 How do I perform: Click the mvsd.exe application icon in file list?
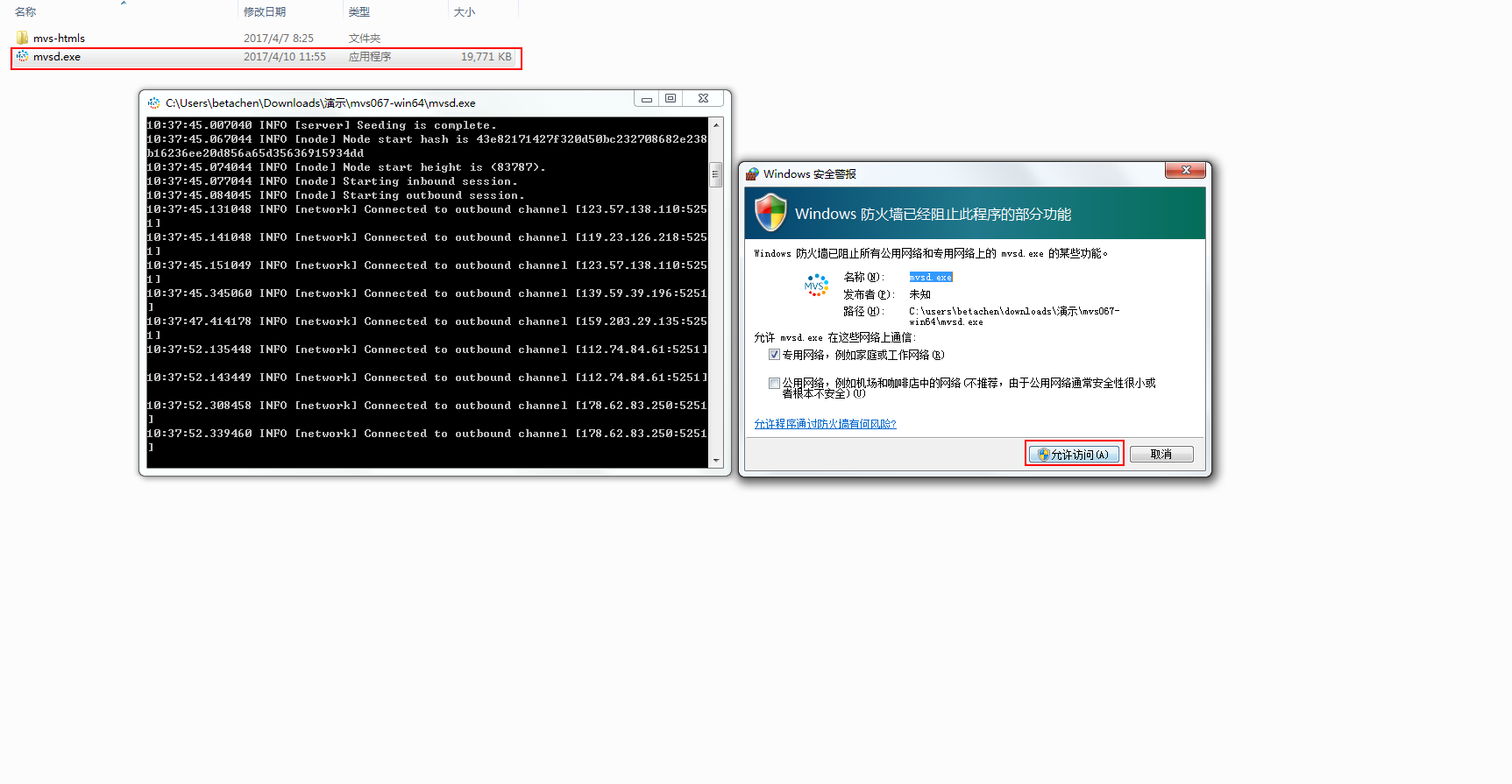(22, 56)
